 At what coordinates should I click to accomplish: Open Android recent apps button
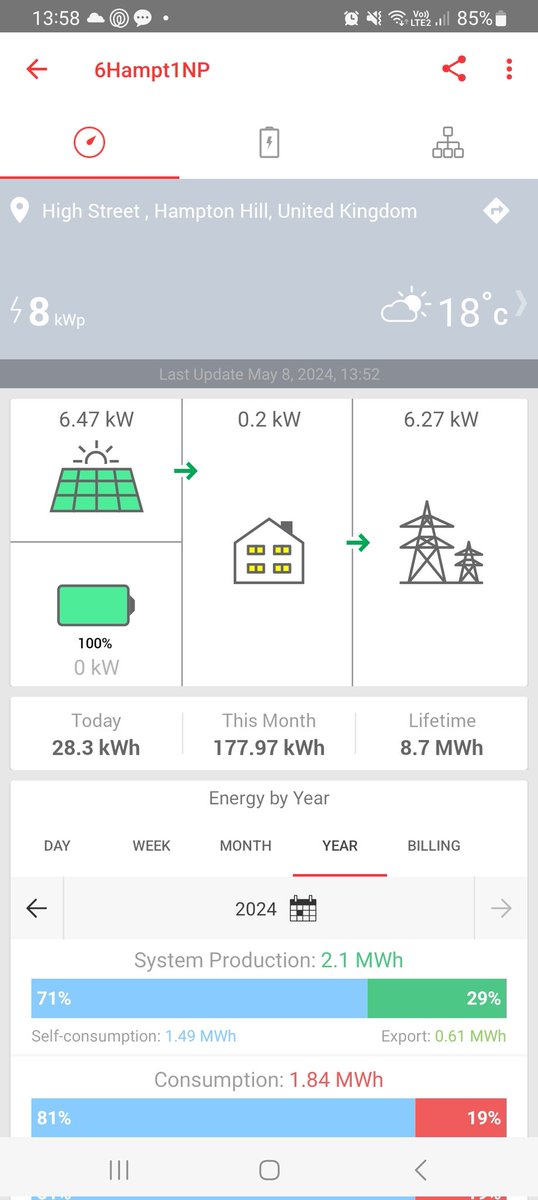119,1169
